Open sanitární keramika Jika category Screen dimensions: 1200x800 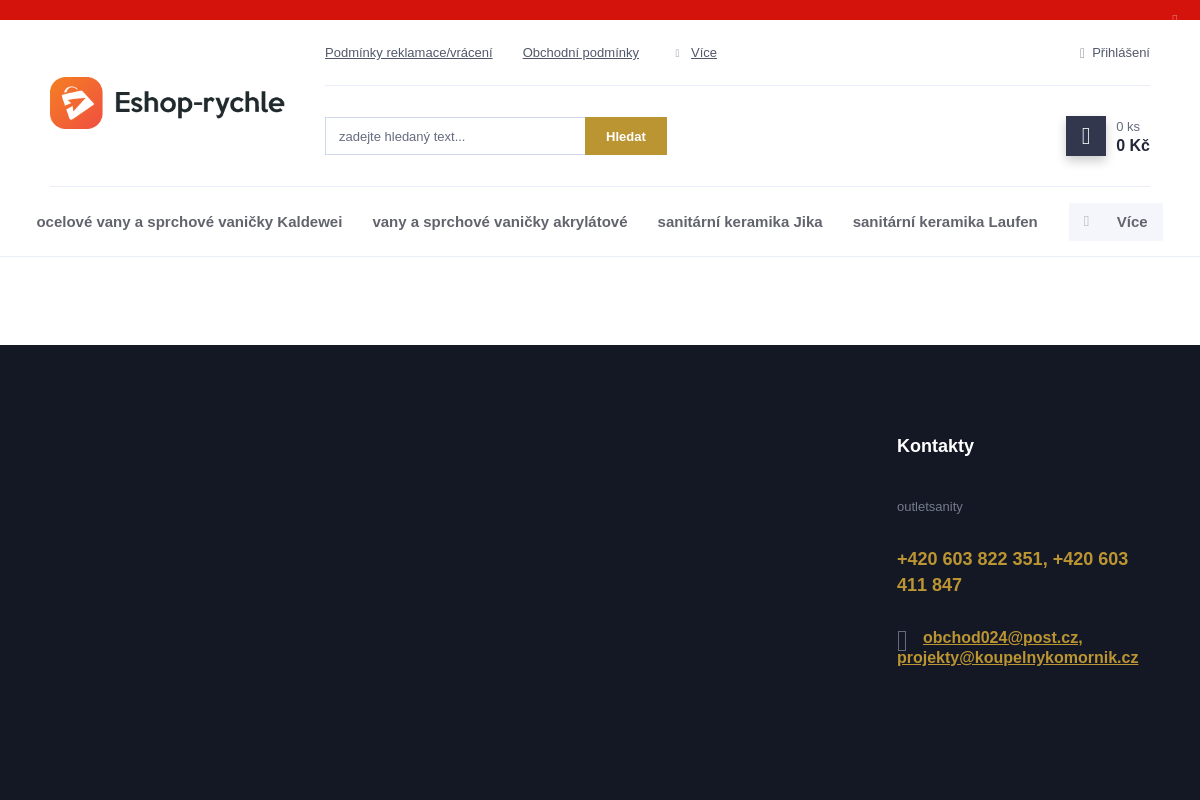[x=740, y=222]
